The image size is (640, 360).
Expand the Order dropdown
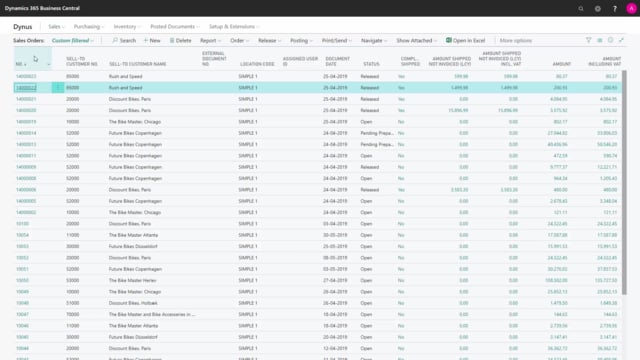coord(239,40)
